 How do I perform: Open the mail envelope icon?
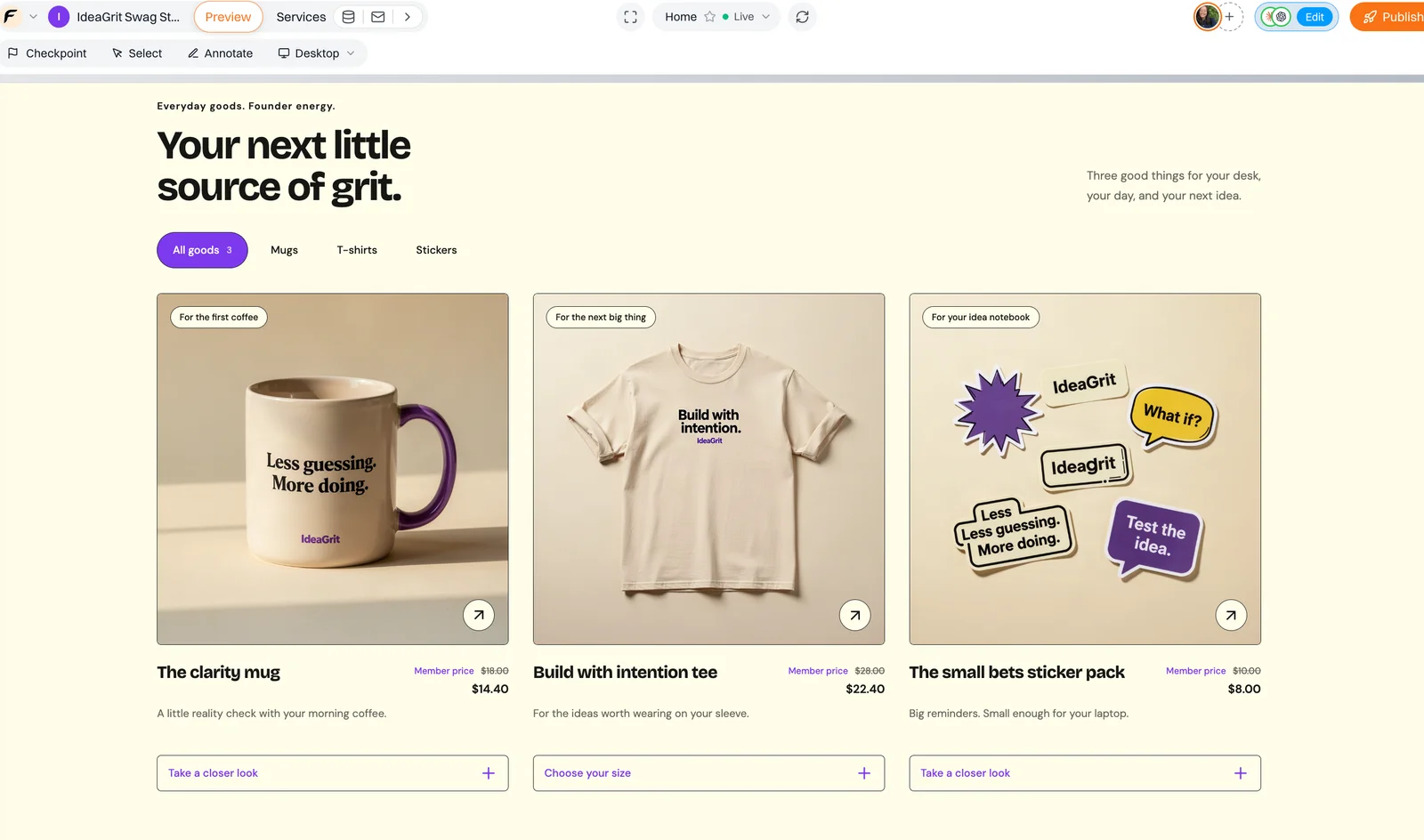[378, 17]
